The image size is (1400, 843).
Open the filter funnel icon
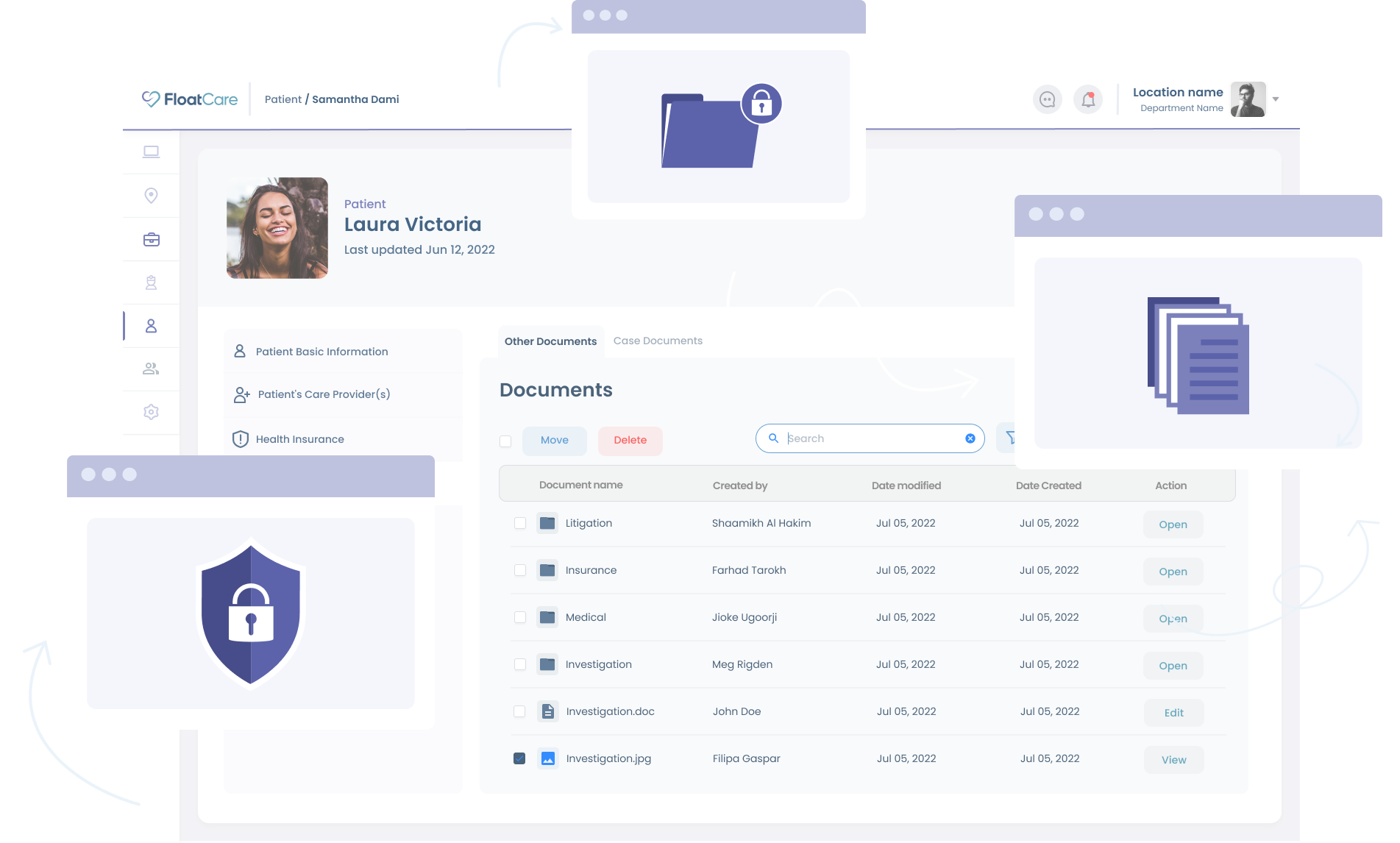click(1009, 438)
